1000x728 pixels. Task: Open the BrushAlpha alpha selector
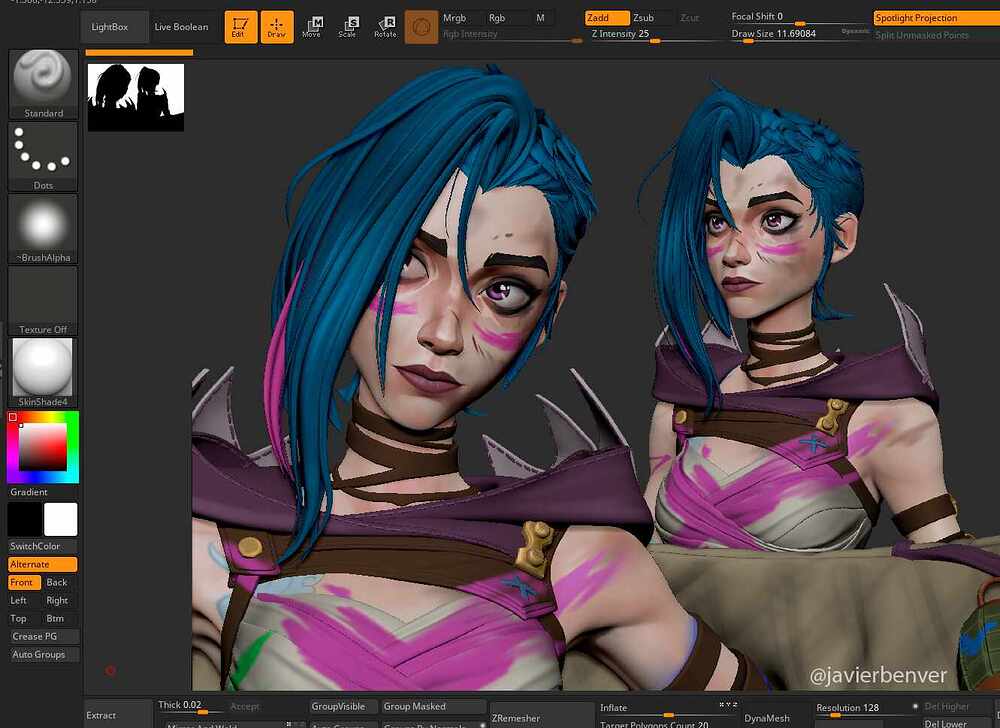click(42, 224)
